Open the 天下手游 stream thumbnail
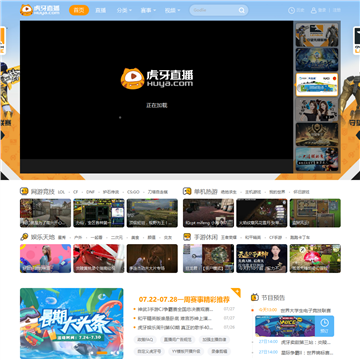The height and width of the screenshot is (360, 360). 262,258
